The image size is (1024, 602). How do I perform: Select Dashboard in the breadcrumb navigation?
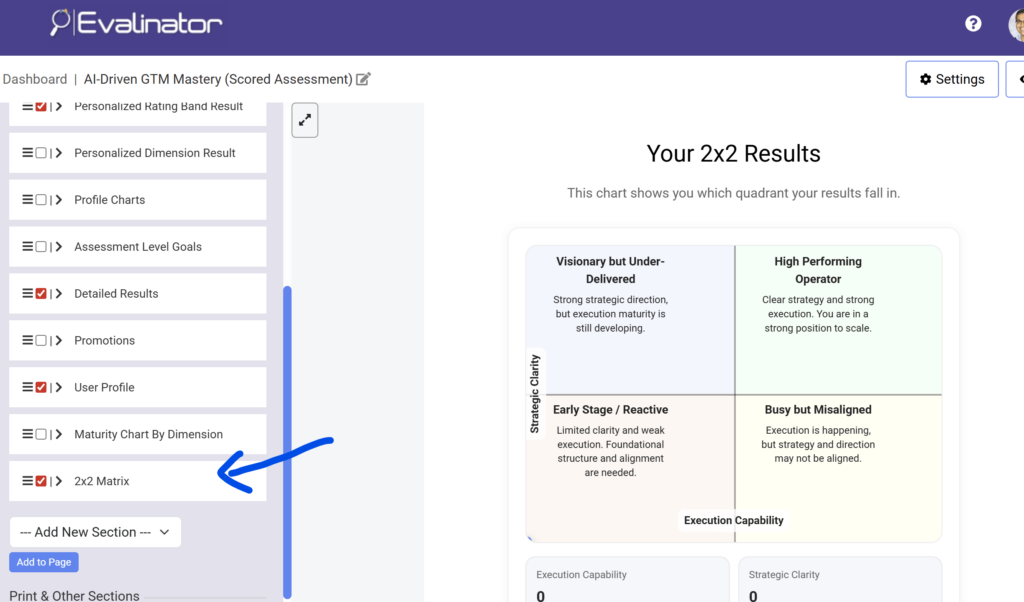tap(35, 78)
